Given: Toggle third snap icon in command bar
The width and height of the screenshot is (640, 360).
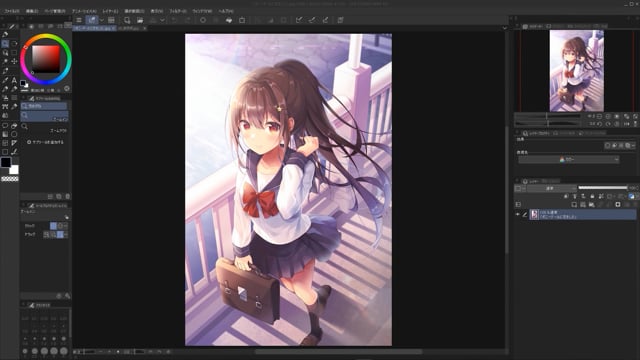Looking at the screenshot, I should pos(325,20).
